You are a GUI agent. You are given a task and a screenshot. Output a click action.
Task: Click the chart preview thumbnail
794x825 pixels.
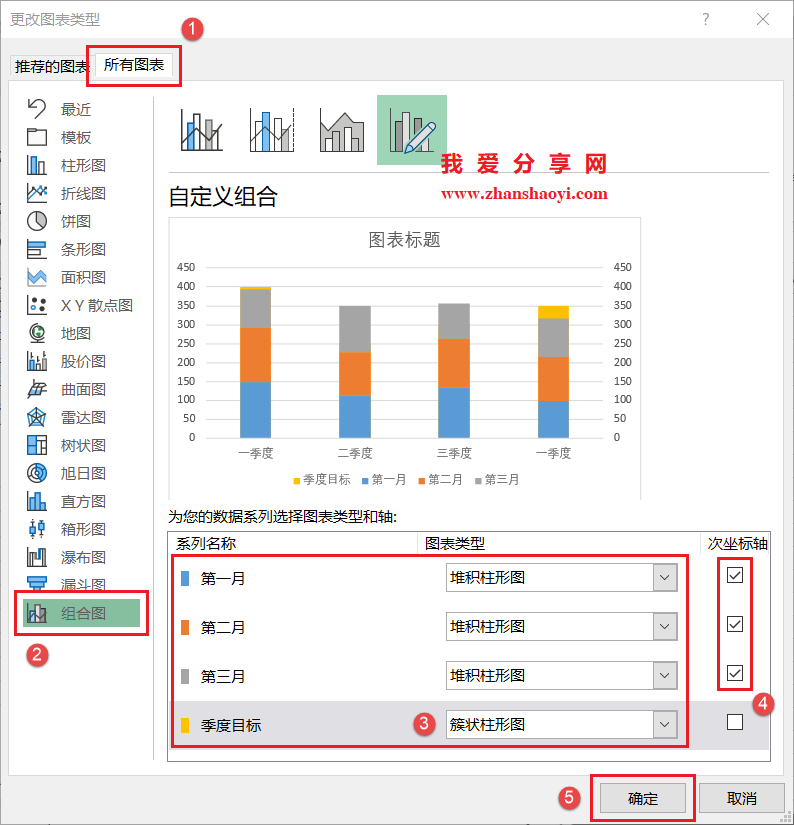405,358
